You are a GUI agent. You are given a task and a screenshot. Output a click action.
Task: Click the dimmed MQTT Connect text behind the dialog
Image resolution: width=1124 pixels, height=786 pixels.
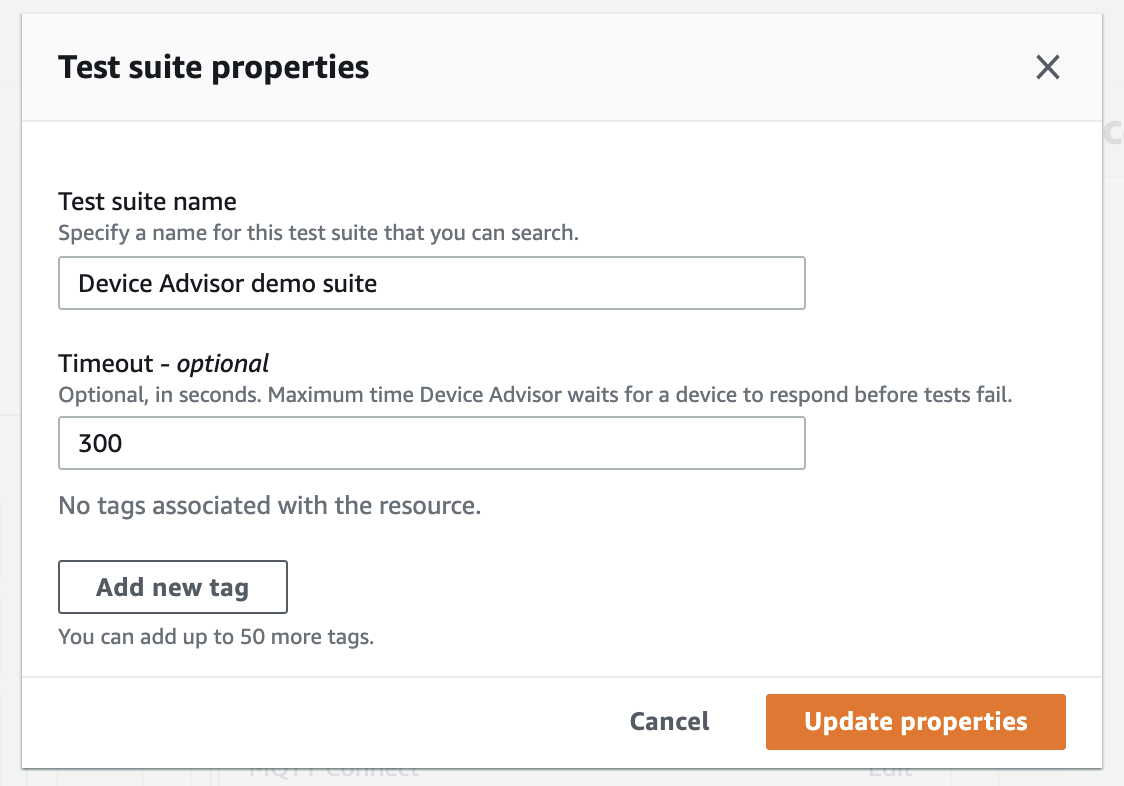click(x=333, y=771)
